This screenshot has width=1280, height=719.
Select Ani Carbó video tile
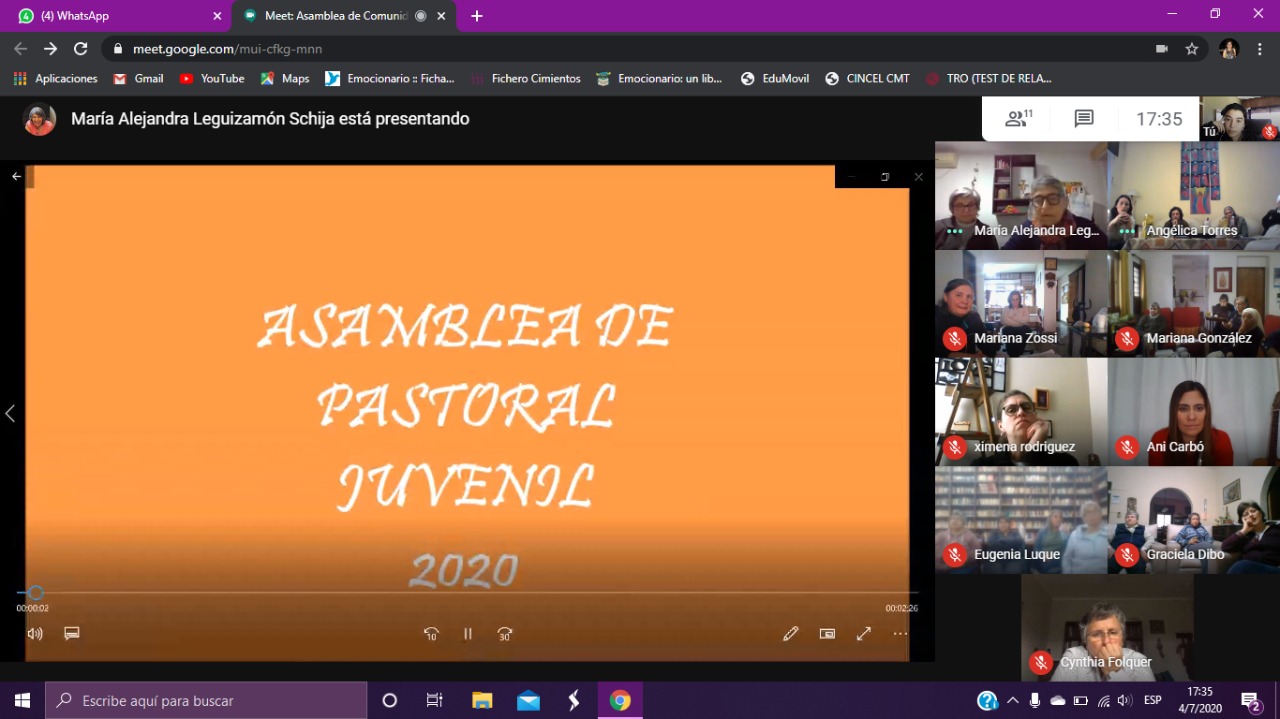click(x=1194, y=411)
